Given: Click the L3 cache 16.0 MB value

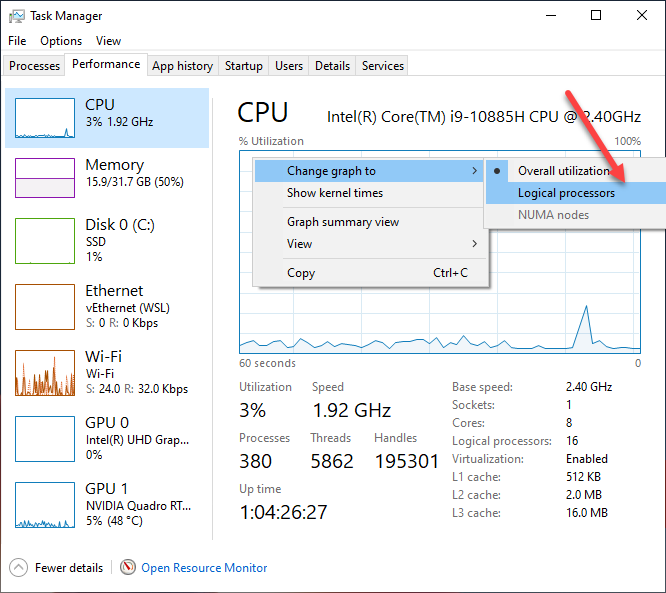Looking at the screenshot, I should coord(587,513).
